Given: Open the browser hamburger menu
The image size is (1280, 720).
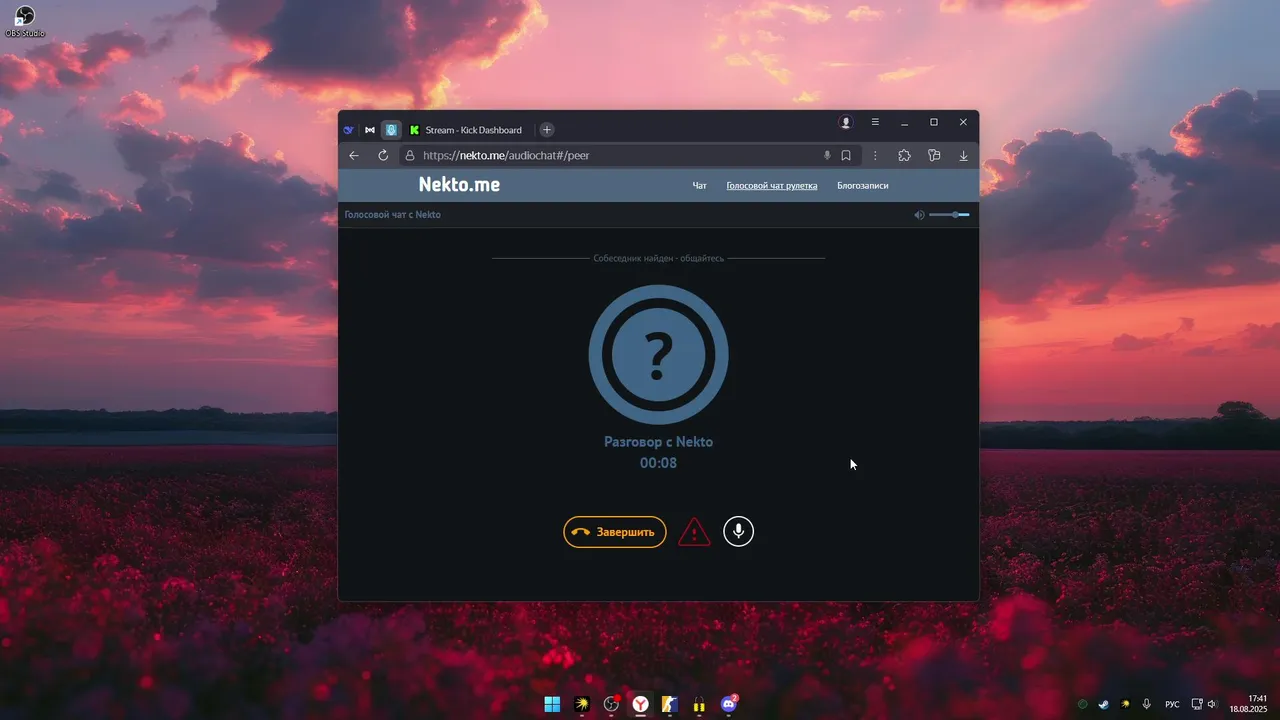Looking at the screenshot, I should 875,122.
